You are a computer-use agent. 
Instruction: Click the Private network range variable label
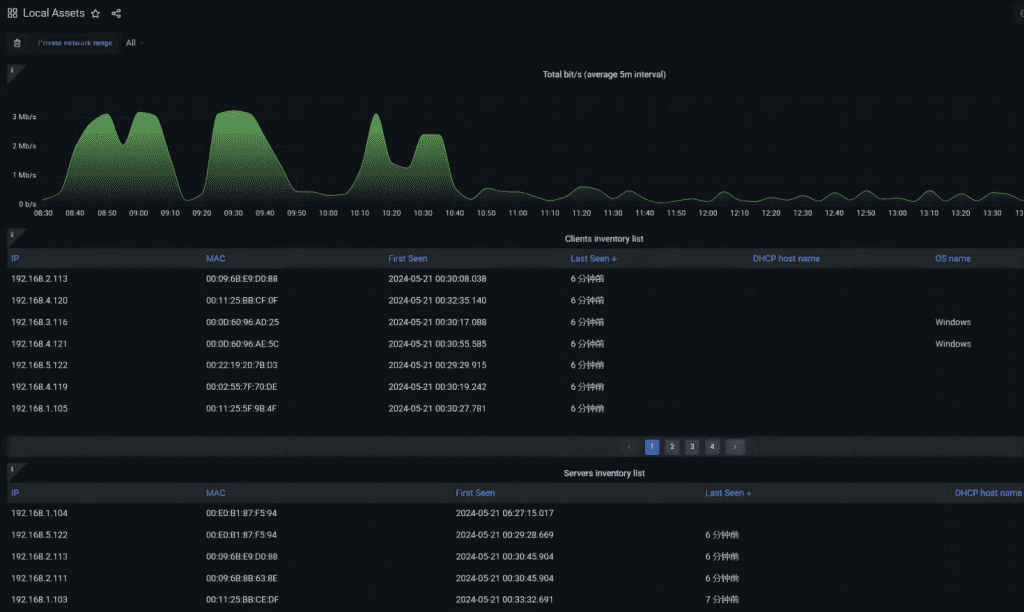click(75, 43)
